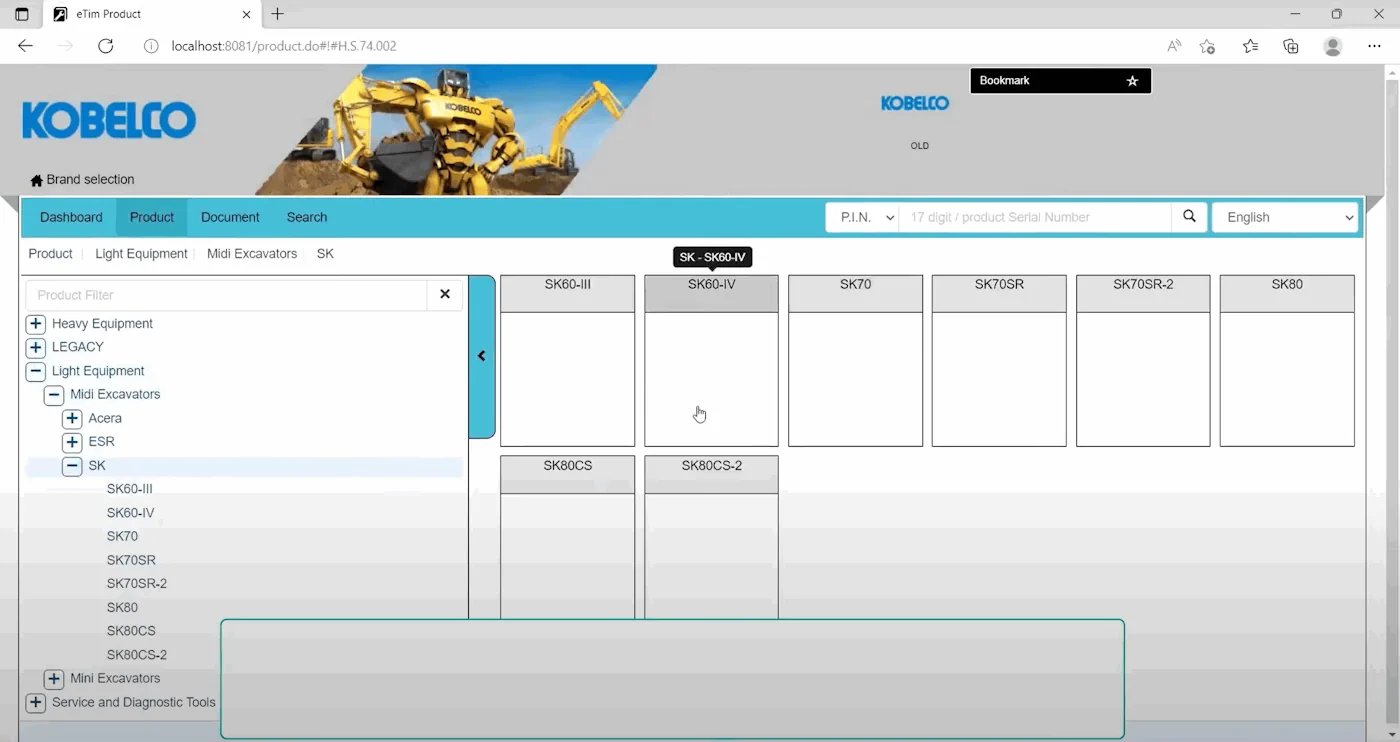Click the small KOBELCO logo near OLD
The height and width of the screenshot is (742, 1400).
point(915,103)
